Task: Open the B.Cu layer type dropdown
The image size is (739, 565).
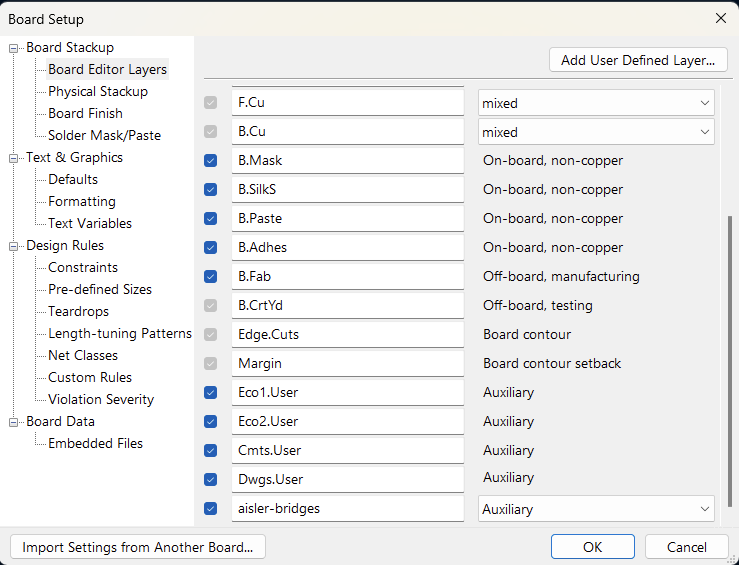Action: coord(596,132)
